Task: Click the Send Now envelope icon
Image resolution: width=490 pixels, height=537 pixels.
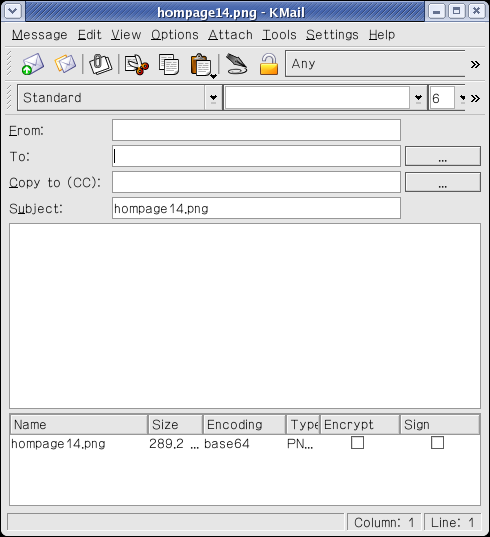Action: click(33, 64)
